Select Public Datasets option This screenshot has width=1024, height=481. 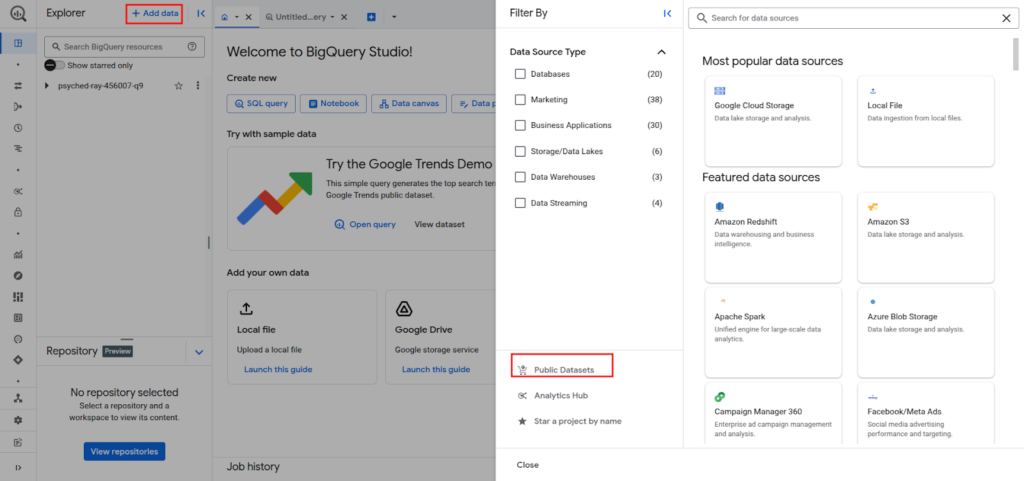(x=564, y=370)
